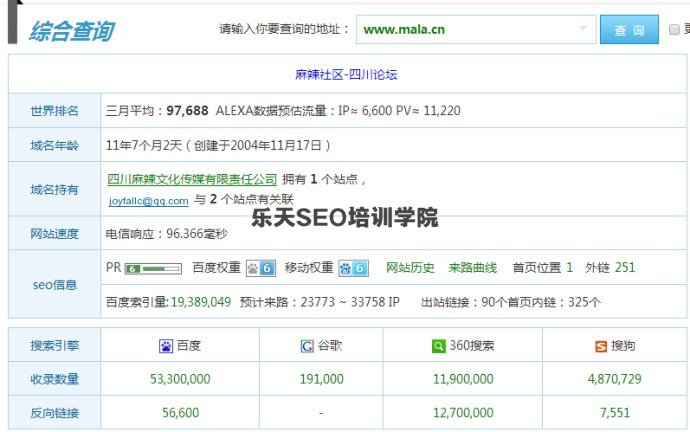Click the Google search engine icon
The height and width of the screenshot is (432, 690).
pos(307,346)
